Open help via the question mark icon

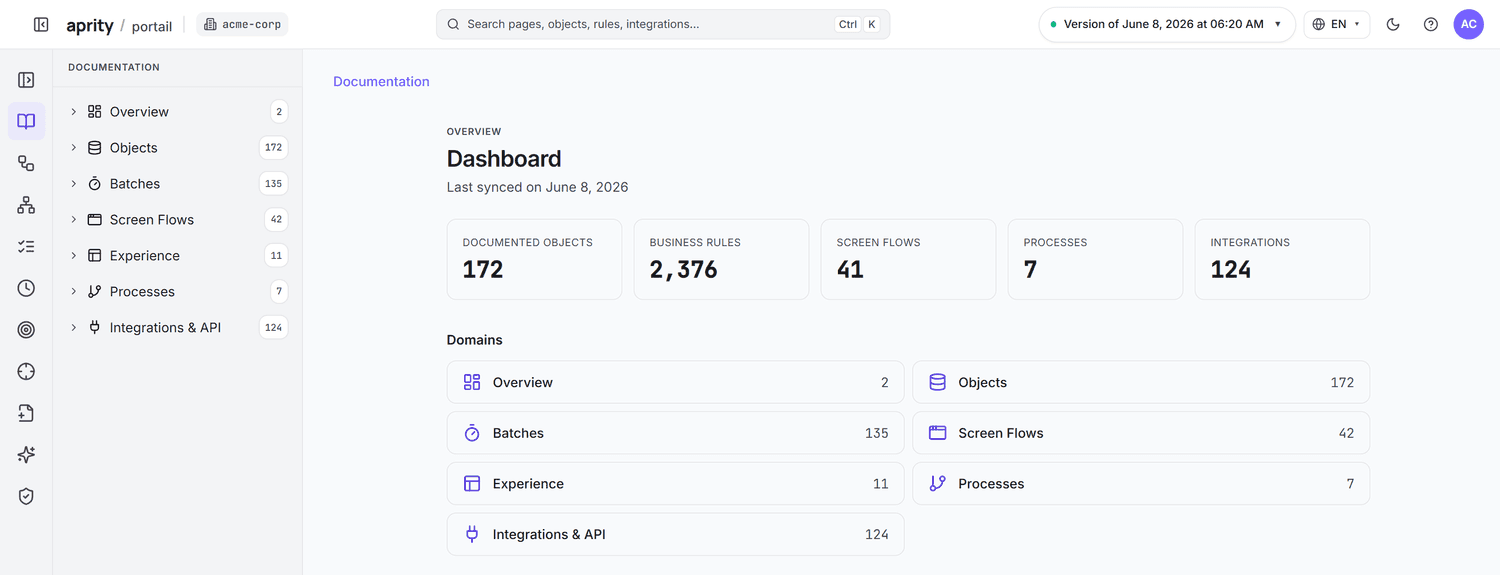(1431, 24)
